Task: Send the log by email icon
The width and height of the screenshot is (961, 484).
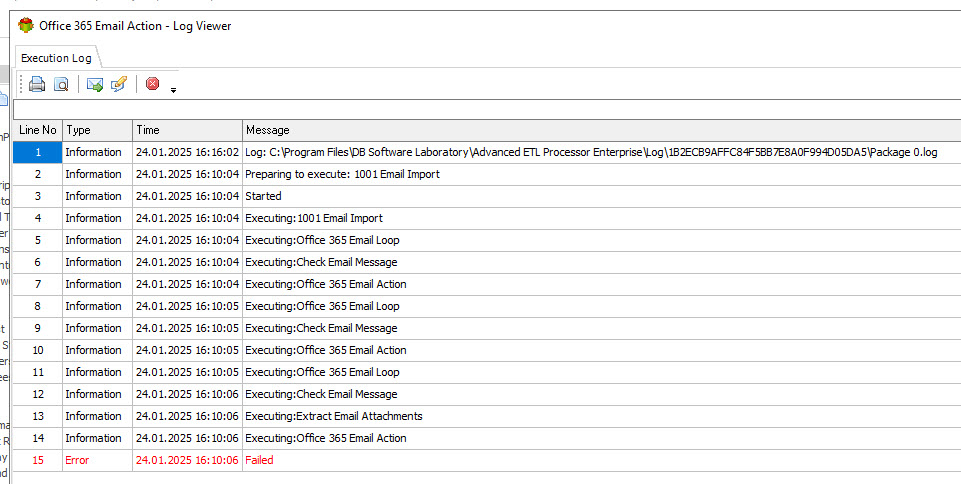Action: 95,84
